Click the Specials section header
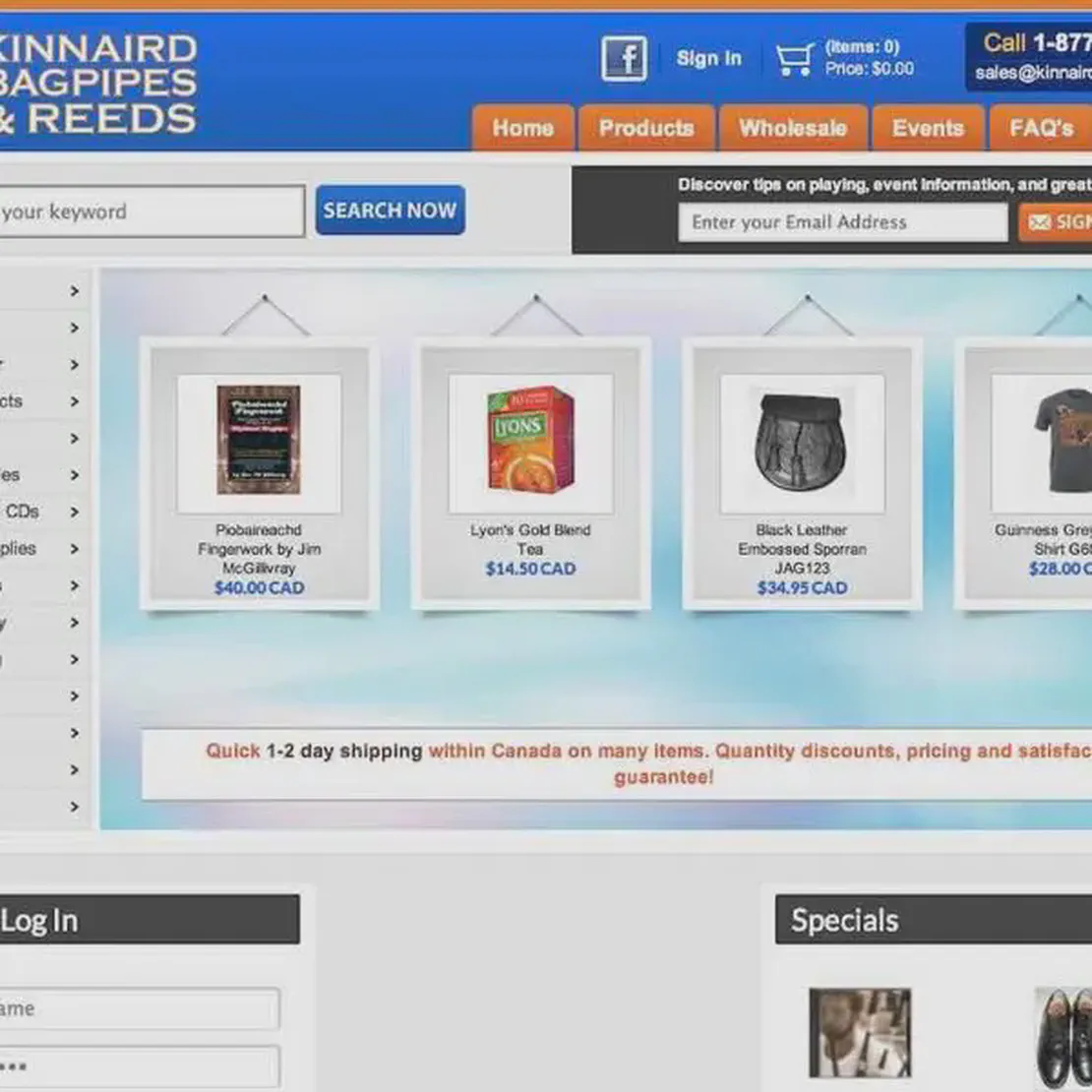The height and width of the screenshot is (1092, 1092). tap(934, 920)
